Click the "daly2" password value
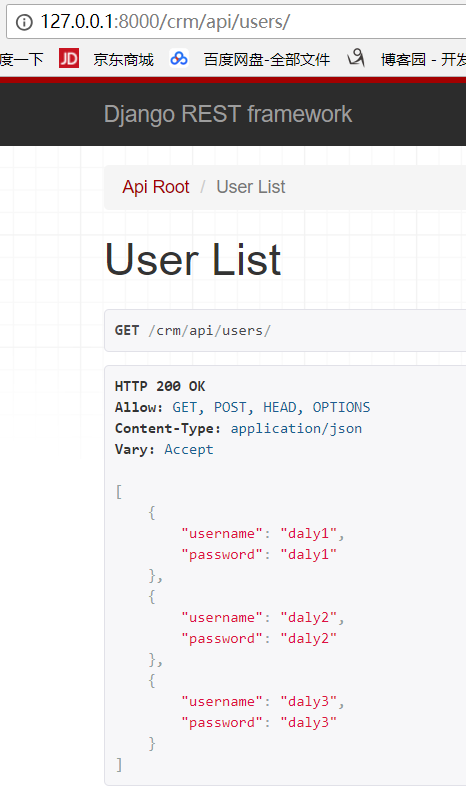 point(309,639)
